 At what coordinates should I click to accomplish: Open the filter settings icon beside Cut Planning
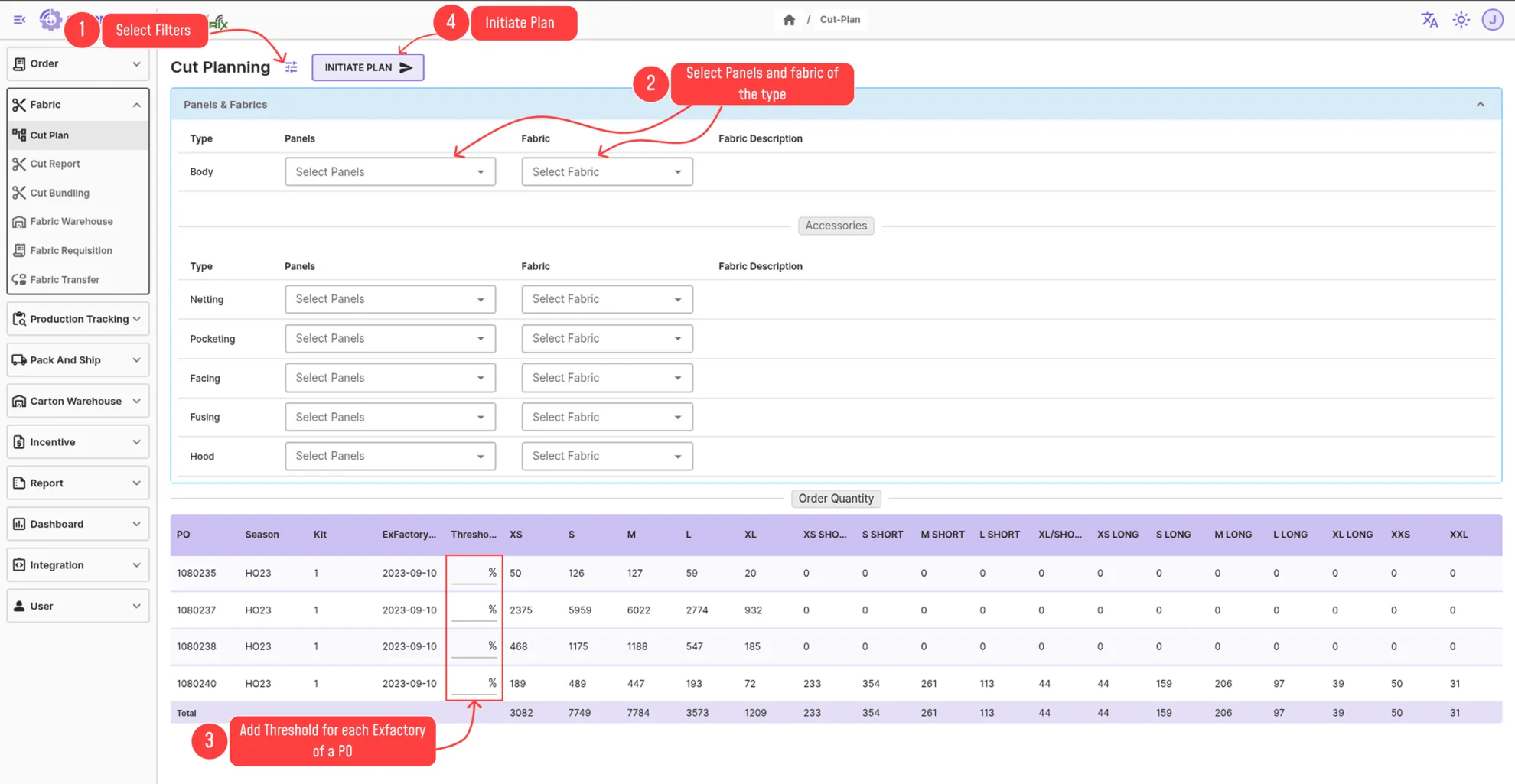292,67
